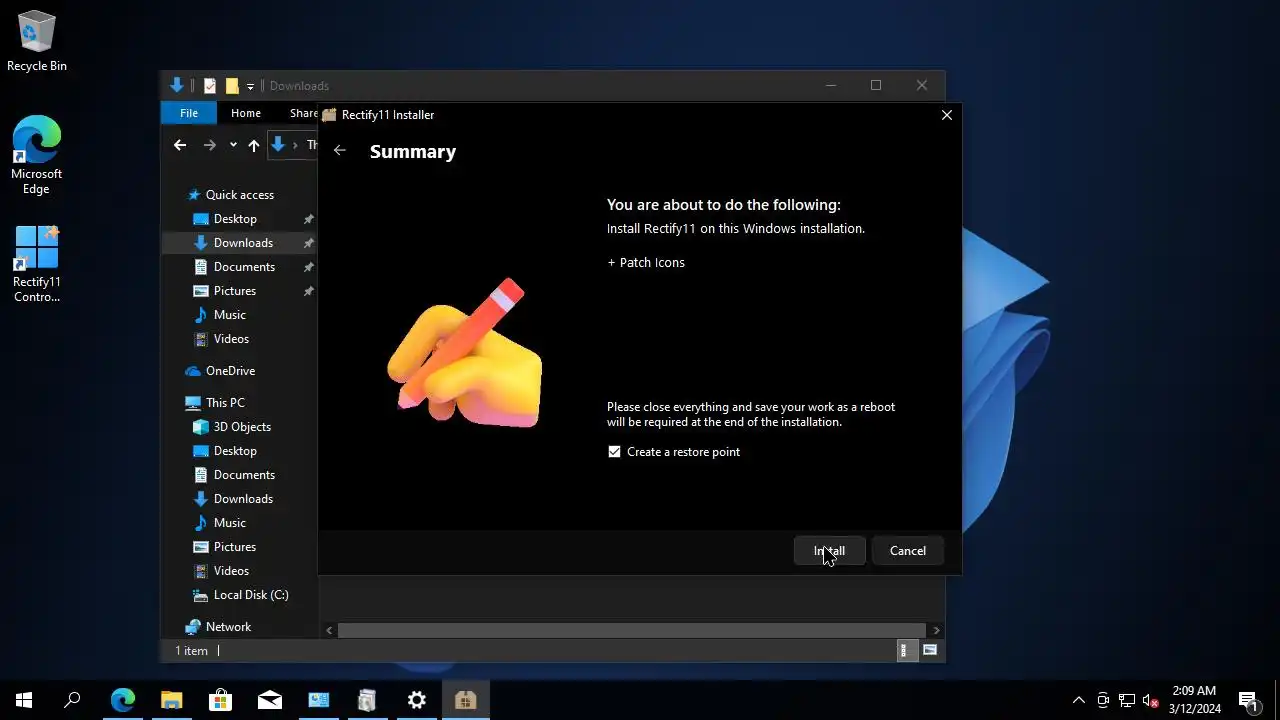The height and width of the screenshot is (720, 1280).
Task: Go forward in the Explorer window
Action: point(209,145)
